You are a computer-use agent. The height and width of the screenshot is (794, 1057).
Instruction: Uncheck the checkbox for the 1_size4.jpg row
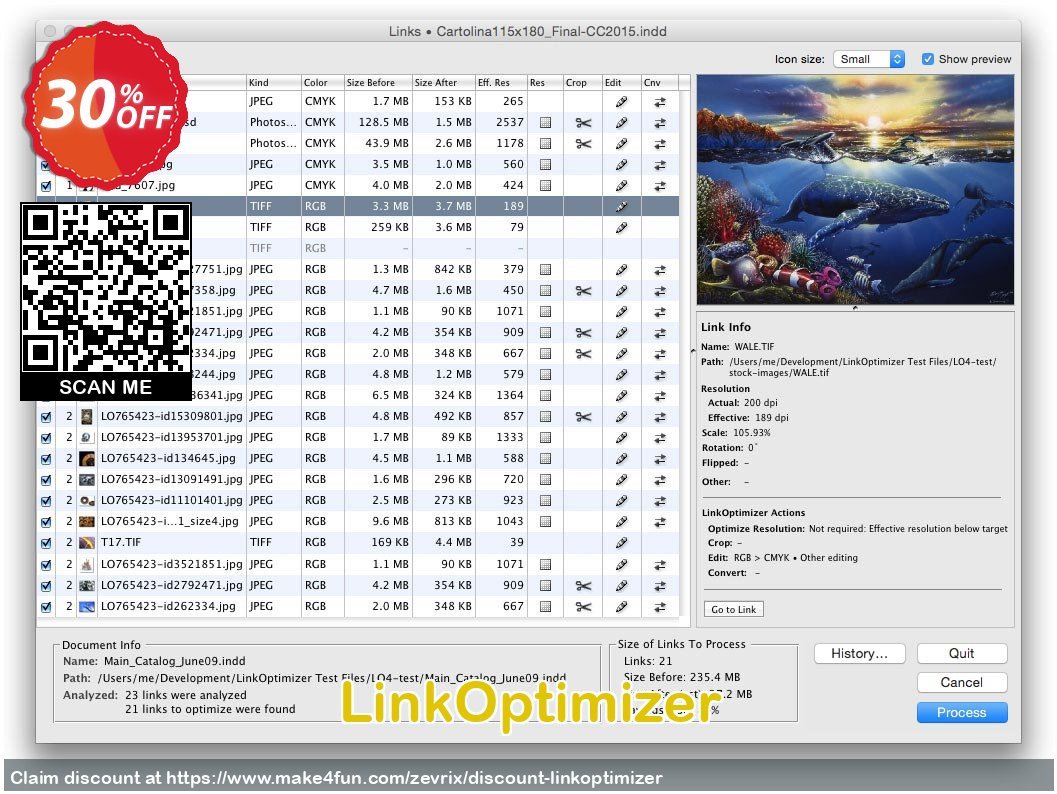coord(46,522)
